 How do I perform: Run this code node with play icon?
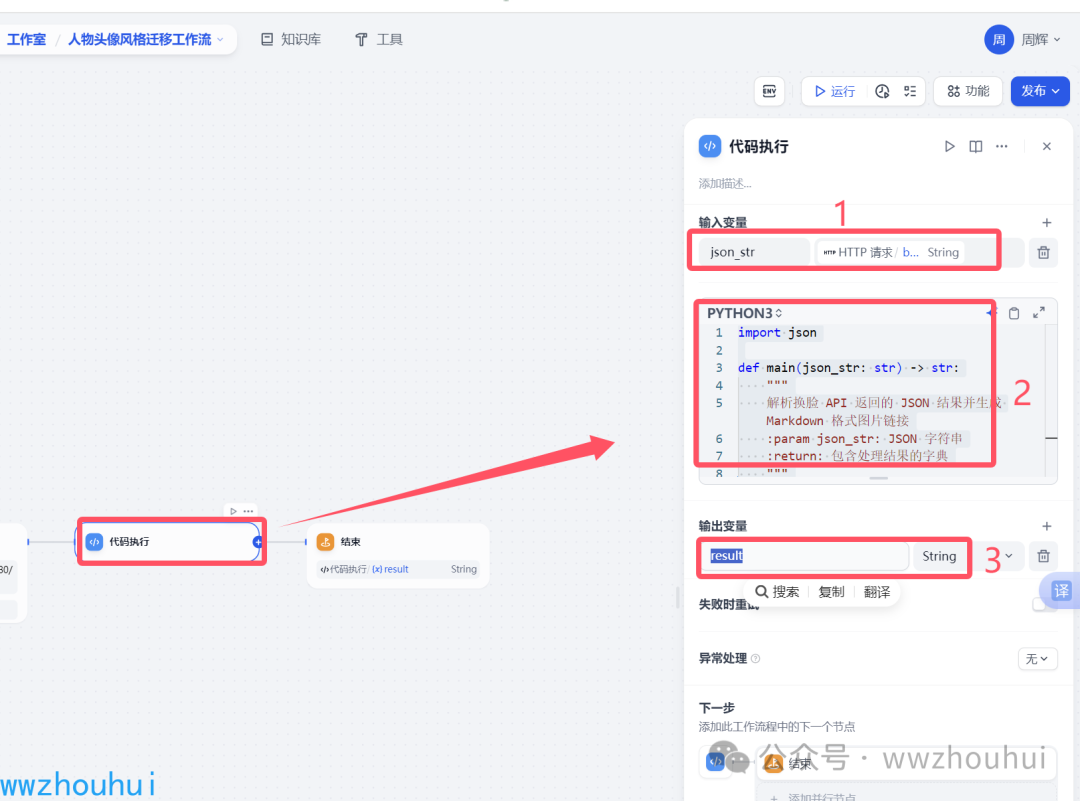[x=949, y=146]
